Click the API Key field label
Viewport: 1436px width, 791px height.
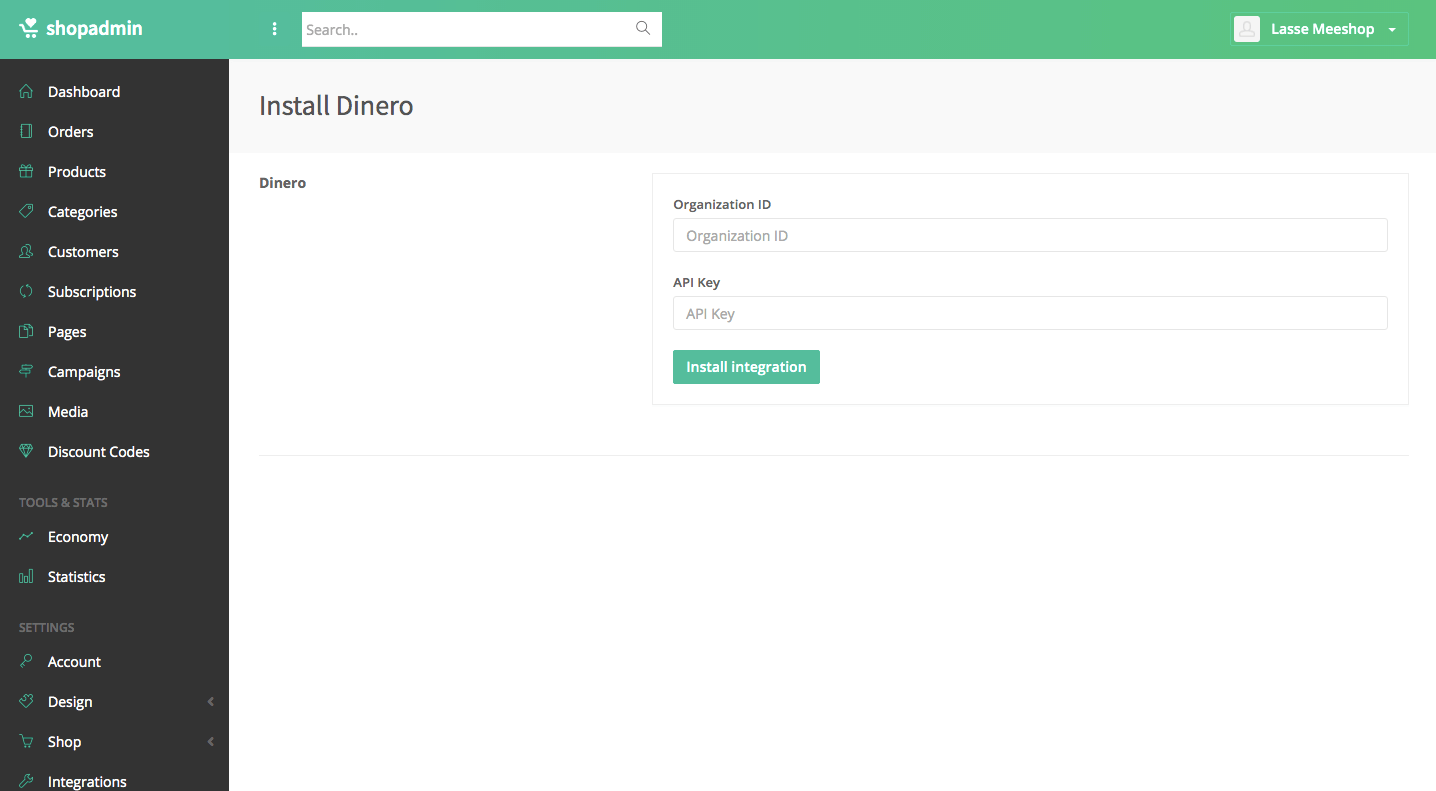pyautogui.click(x=696, y=282)
